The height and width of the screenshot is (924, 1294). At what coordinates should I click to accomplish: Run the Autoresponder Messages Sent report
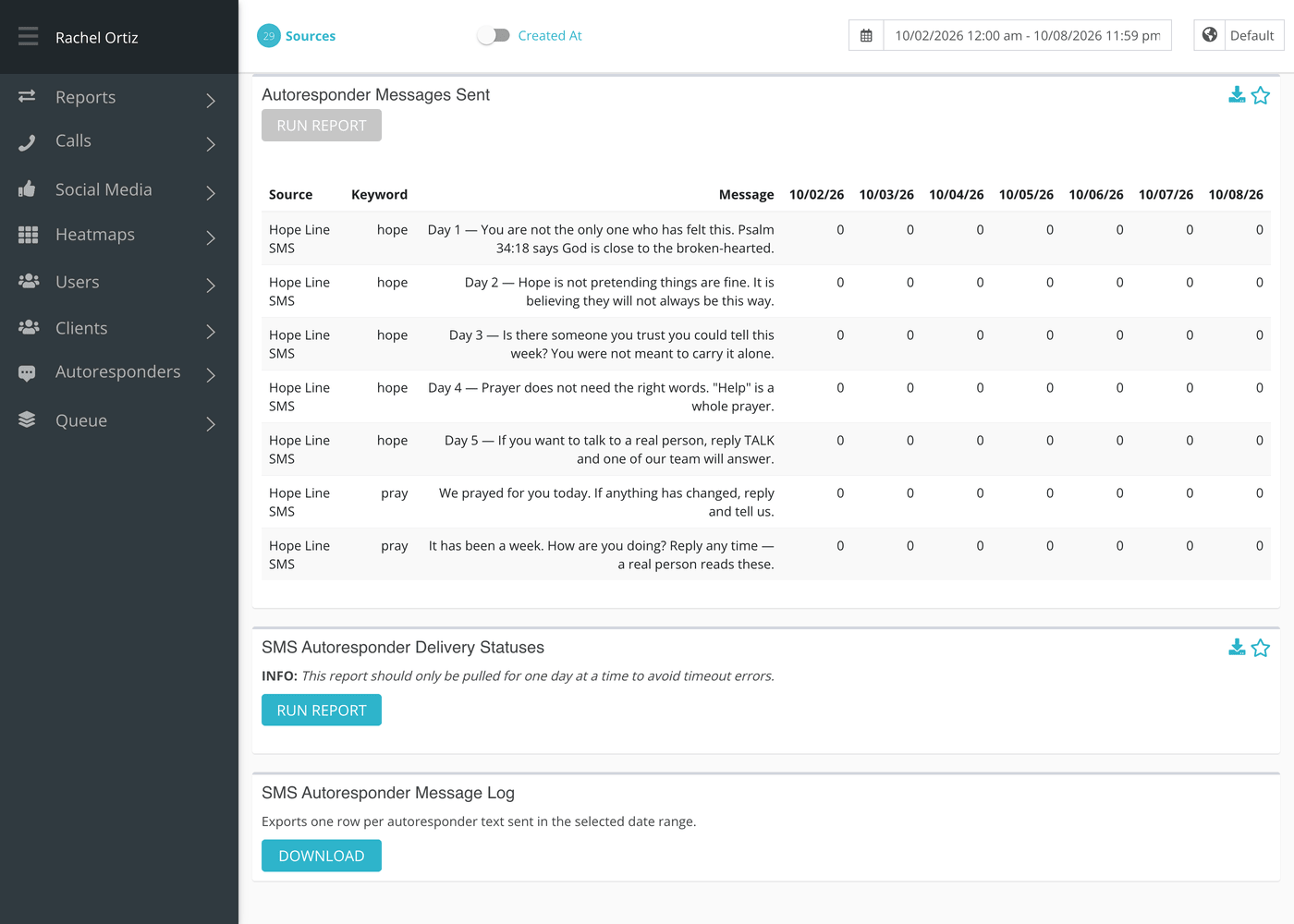(x=322, y=126)
